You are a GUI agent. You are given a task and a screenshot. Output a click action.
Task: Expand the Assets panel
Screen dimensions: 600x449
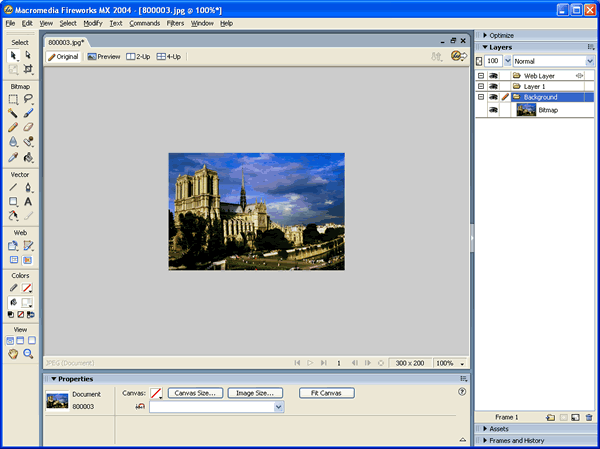coord(485,429)
